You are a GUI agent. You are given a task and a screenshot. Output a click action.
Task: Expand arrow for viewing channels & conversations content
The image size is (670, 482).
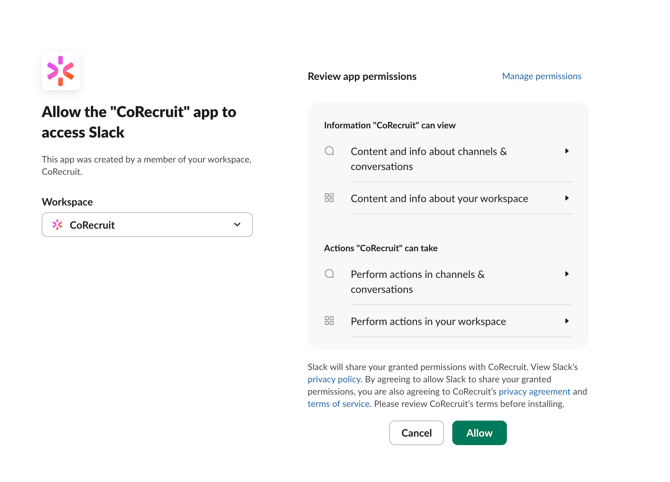click(567, 151)
